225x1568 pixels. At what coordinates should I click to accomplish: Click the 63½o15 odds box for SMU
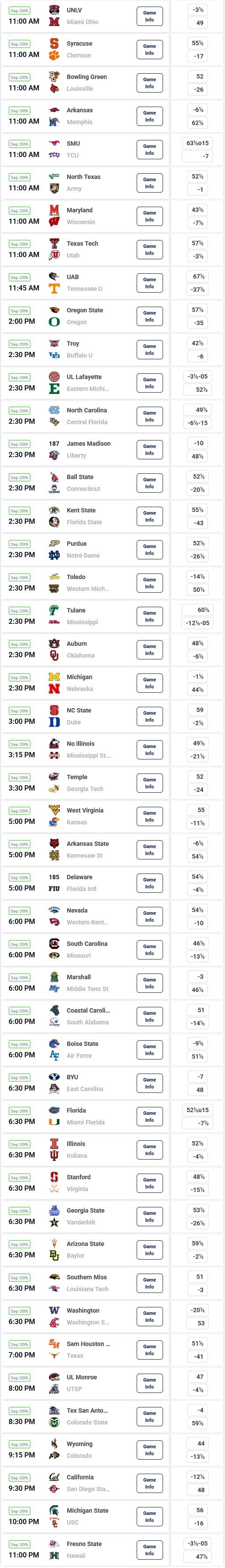coord(198,143)
